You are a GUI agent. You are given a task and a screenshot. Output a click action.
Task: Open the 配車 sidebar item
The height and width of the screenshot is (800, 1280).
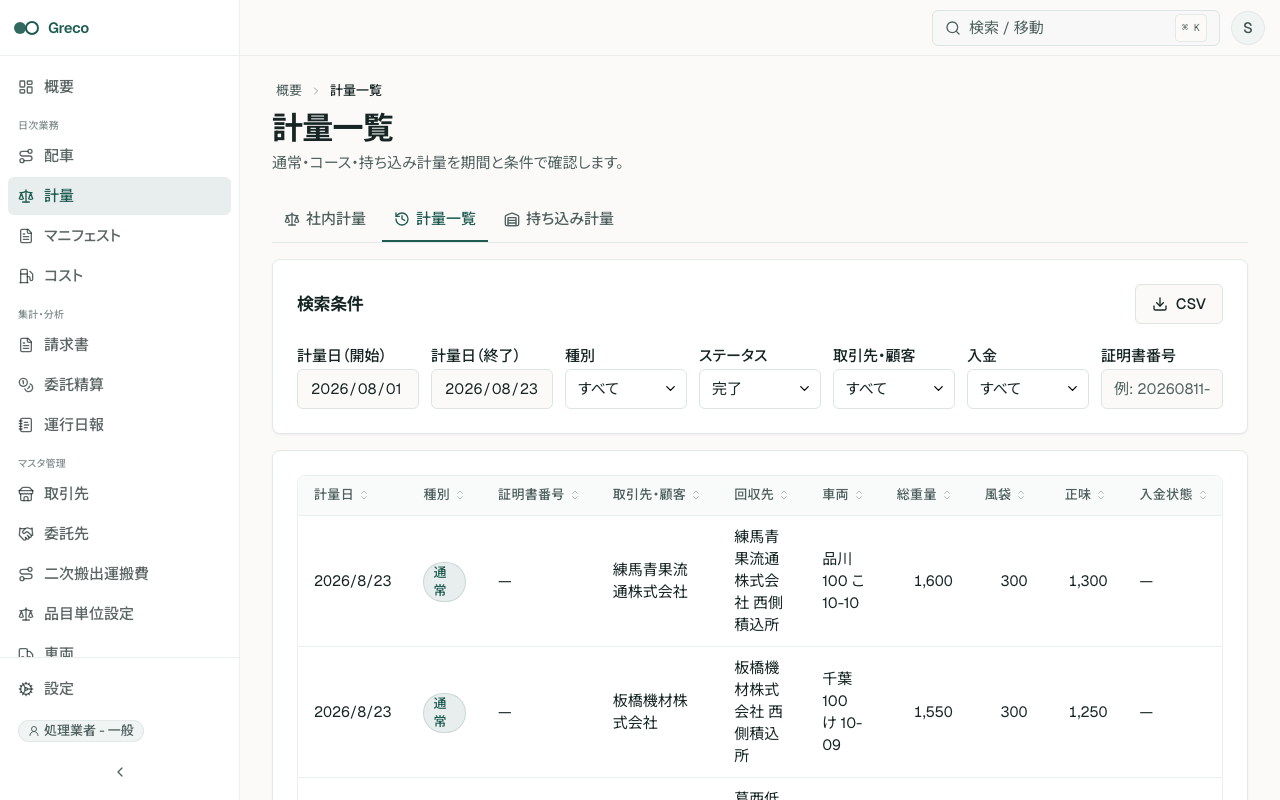click(x=119, y=156)
